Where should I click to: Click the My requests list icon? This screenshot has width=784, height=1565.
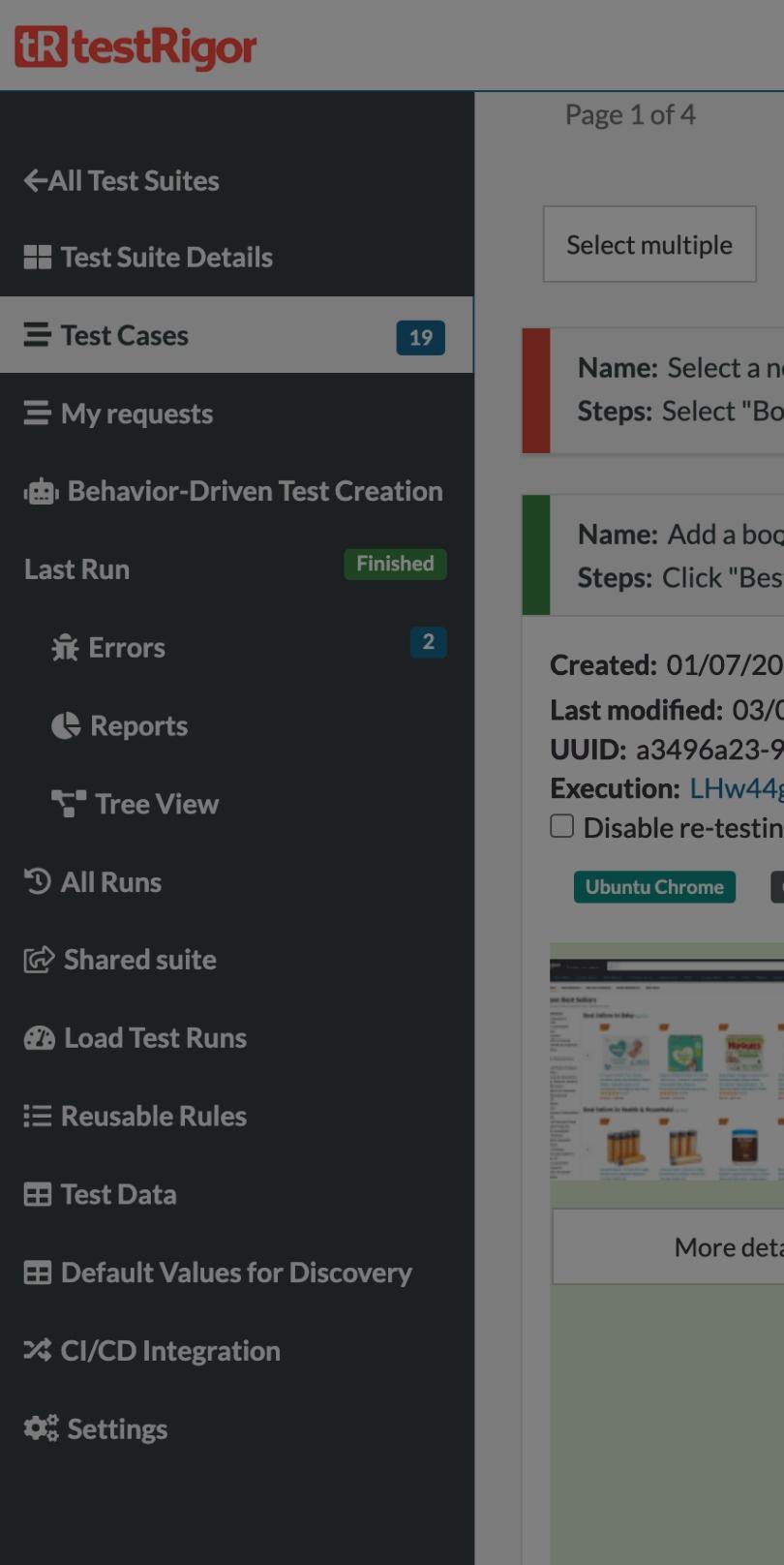tap(37, 414)
